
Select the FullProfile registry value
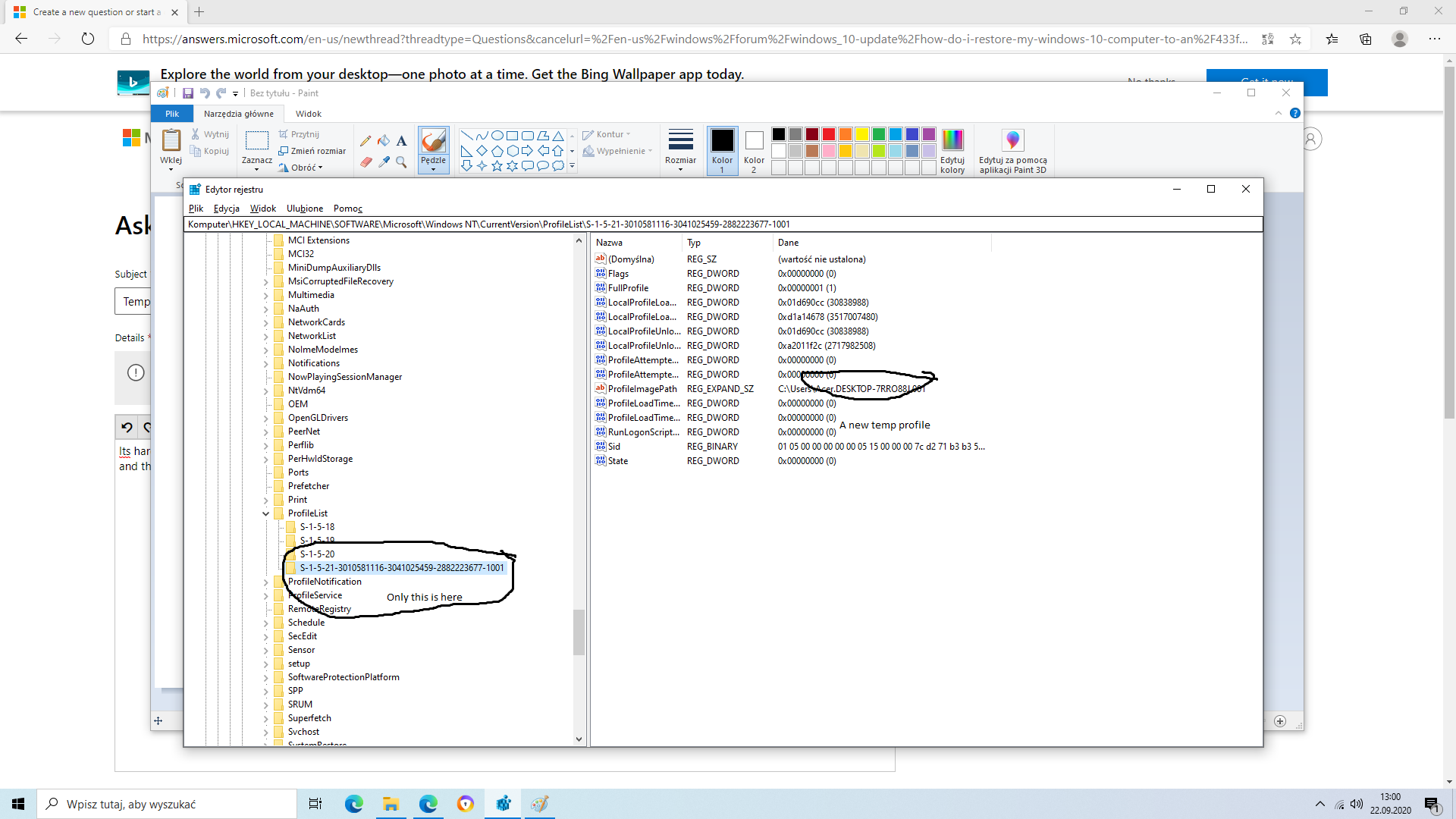point(628,288)
